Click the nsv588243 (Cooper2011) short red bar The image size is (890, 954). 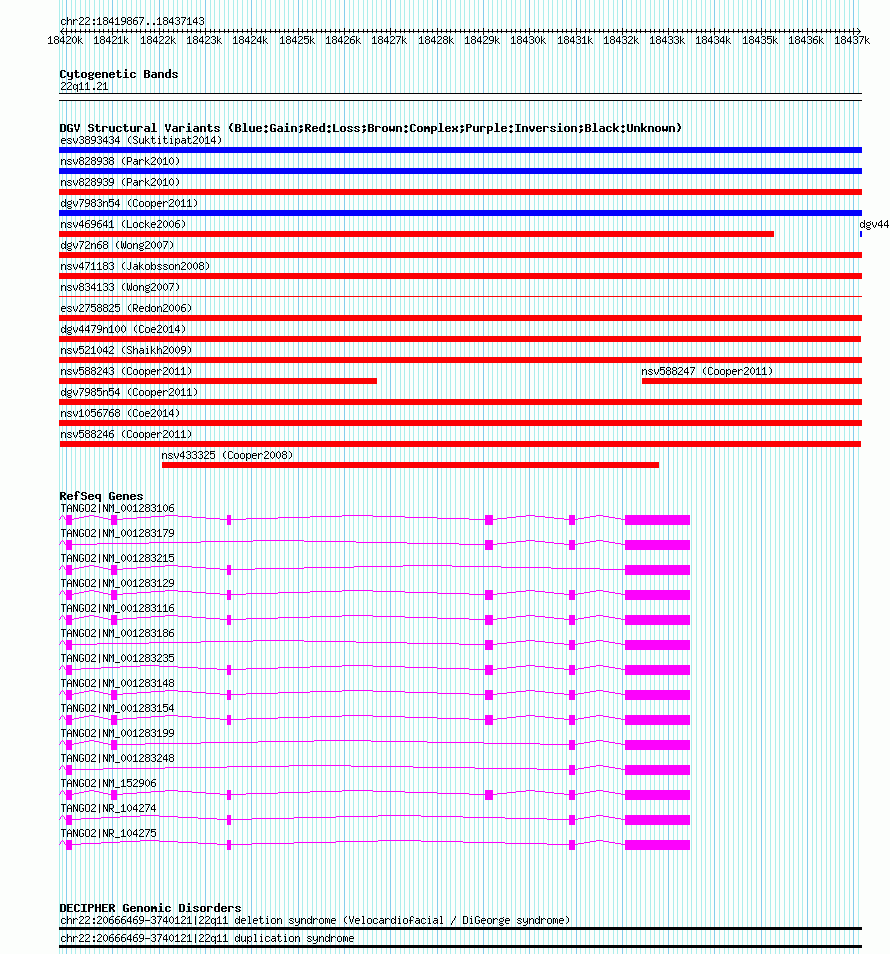218,381
